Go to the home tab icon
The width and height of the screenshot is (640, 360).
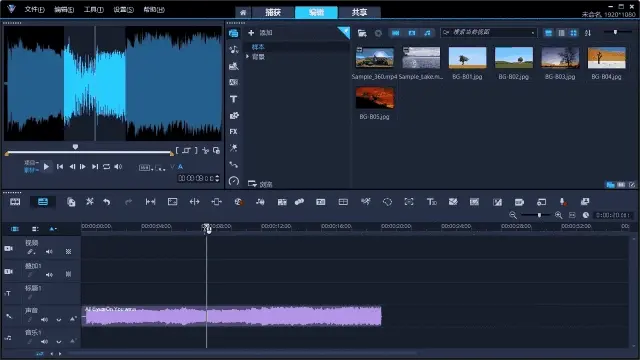pos(243,13)
